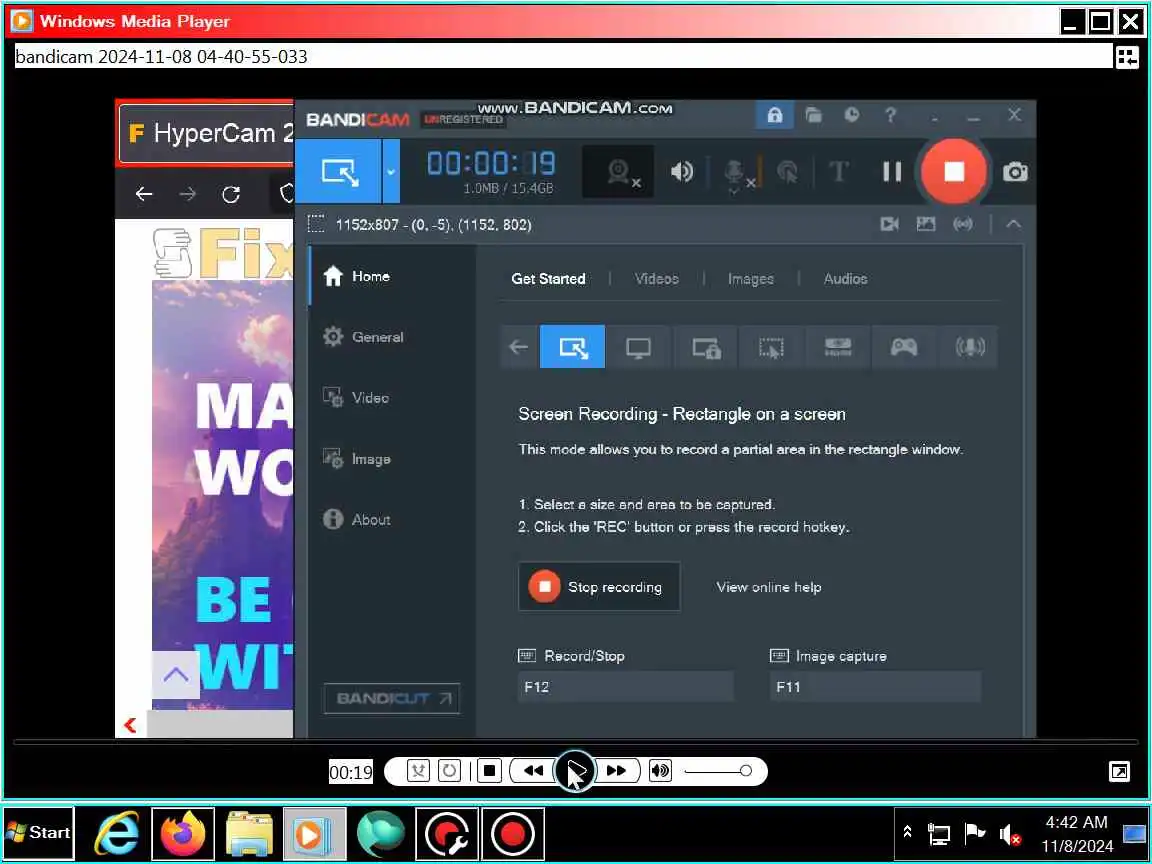Open Internet Explorer from the taskbar
1152x864 pixels.
tap(117, 834)
